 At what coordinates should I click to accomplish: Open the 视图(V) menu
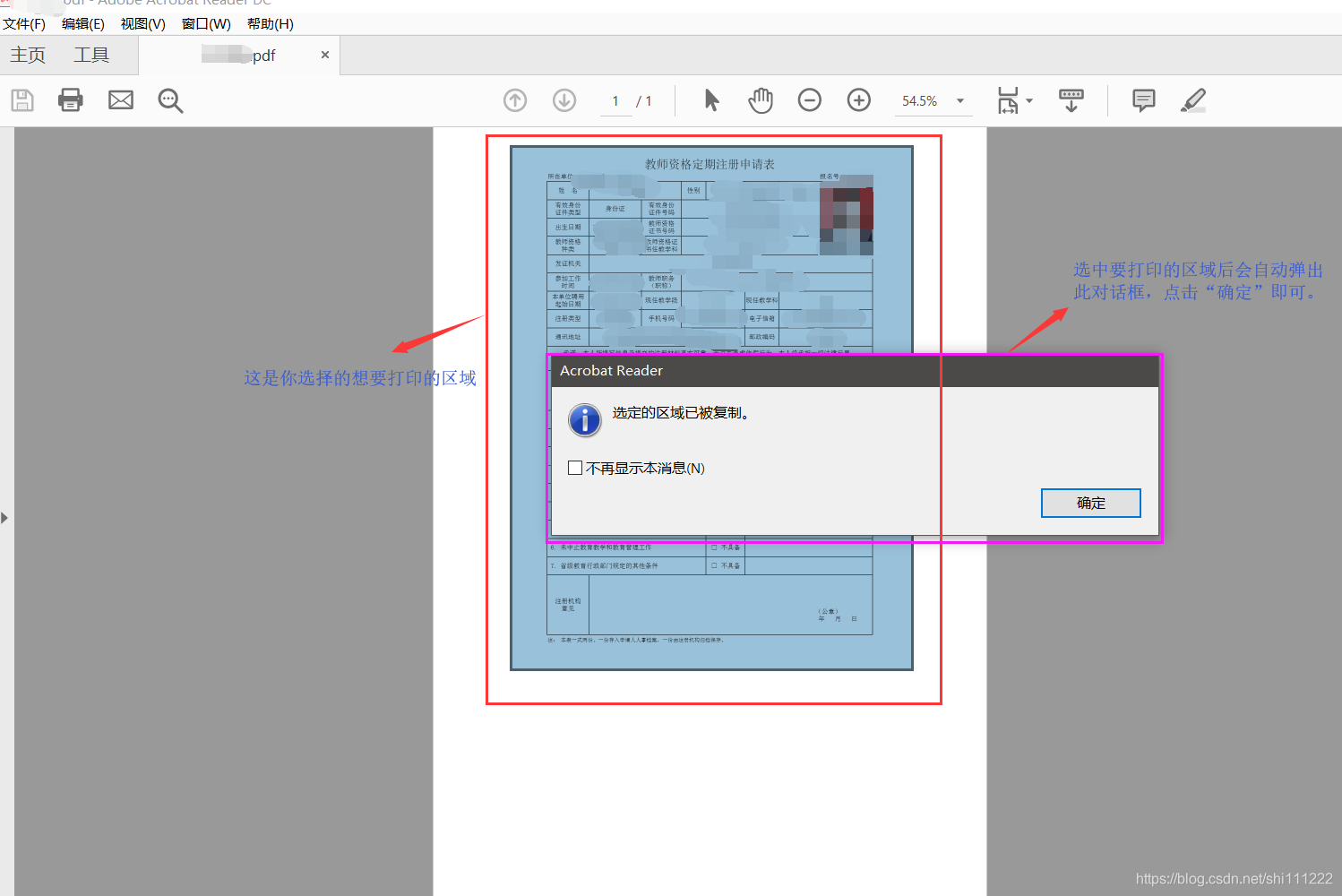(x=143, y=24)
